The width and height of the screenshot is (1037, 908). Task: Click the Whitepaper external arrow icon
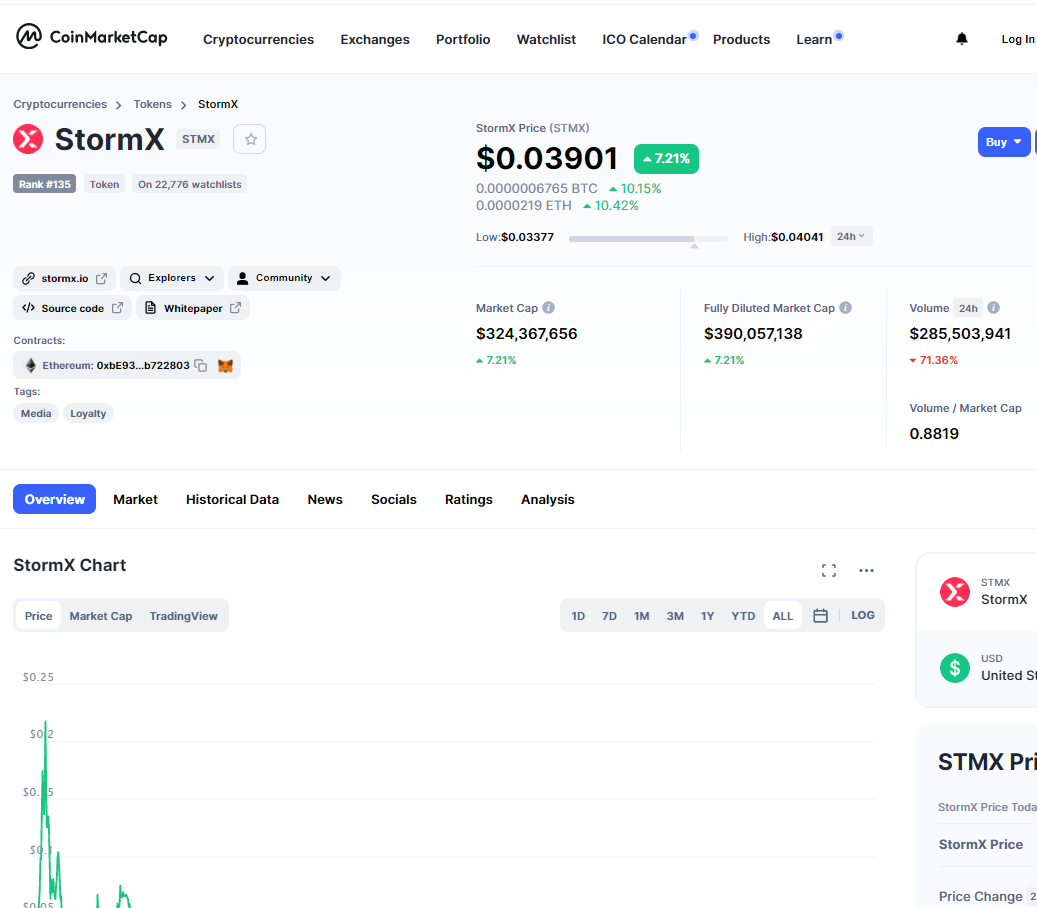235,308
